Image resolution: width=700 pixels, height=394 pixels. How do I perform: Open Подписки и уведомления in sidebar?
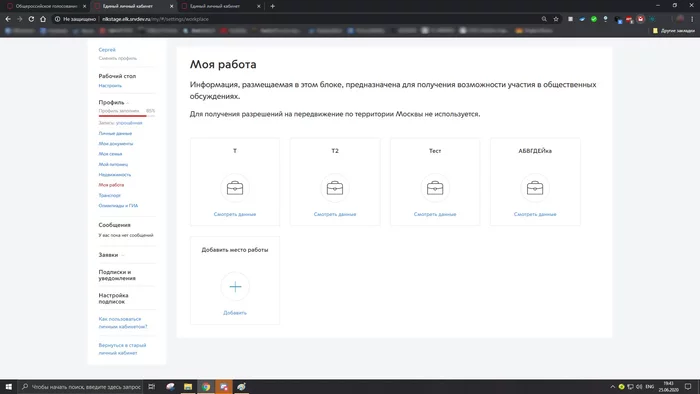(x=117, y=275)
